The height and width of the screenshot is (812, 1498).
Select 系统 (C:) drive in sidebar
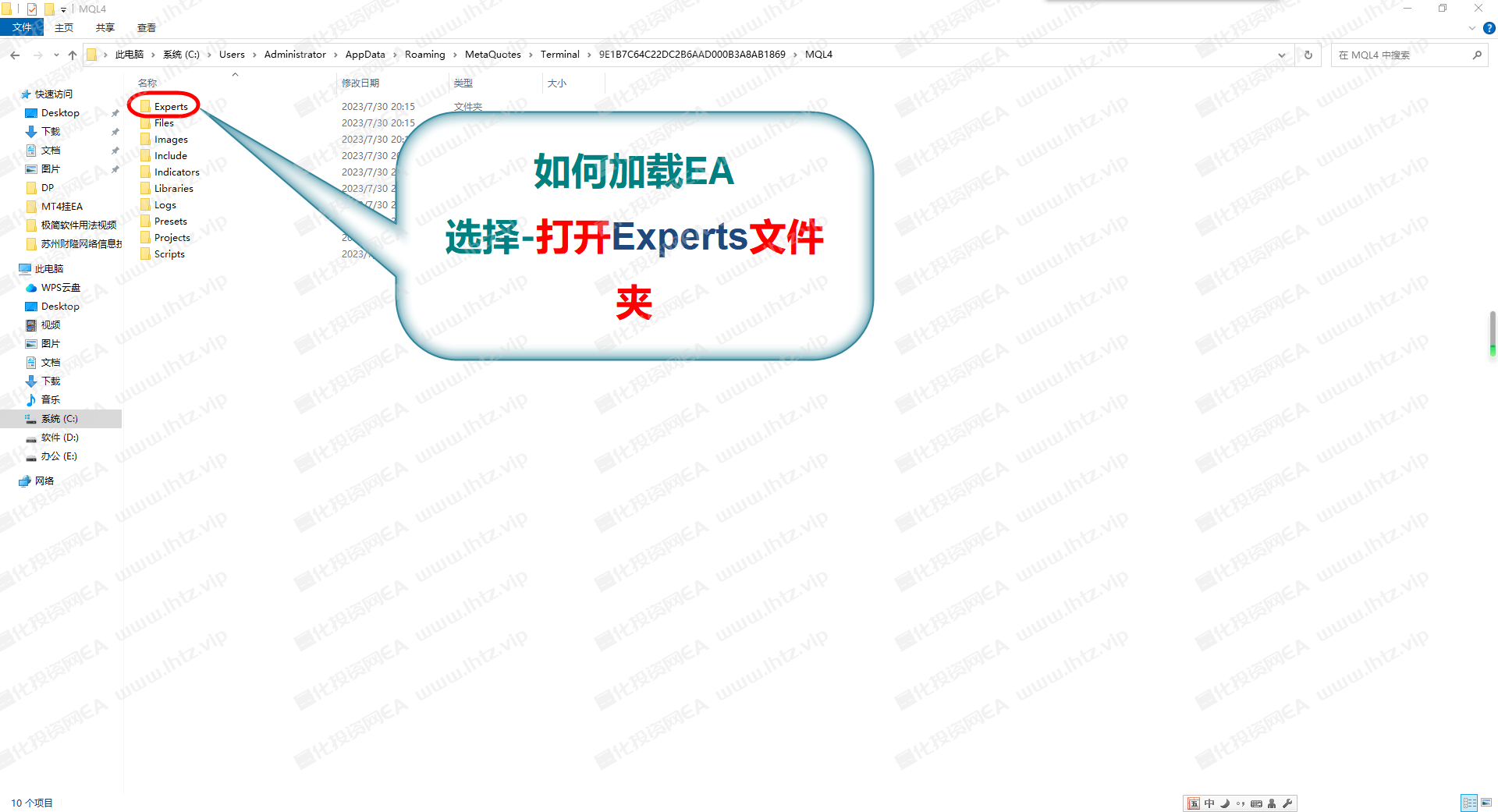[59, 419]
